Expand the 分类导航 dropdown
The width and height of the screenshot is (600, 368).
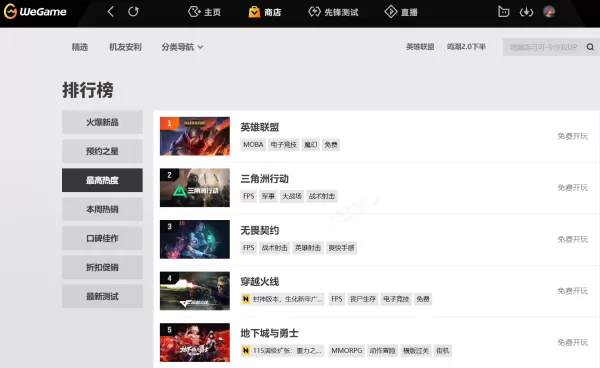pyautogui.click(x=182, y=47)
